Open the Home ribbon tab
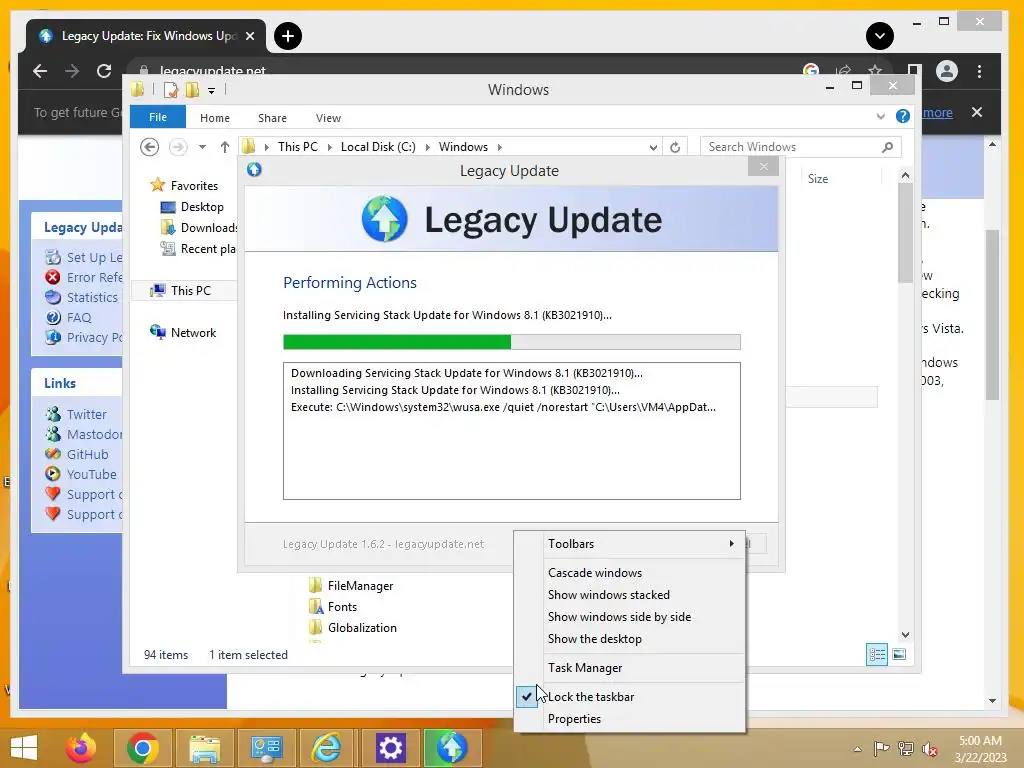 215,118
